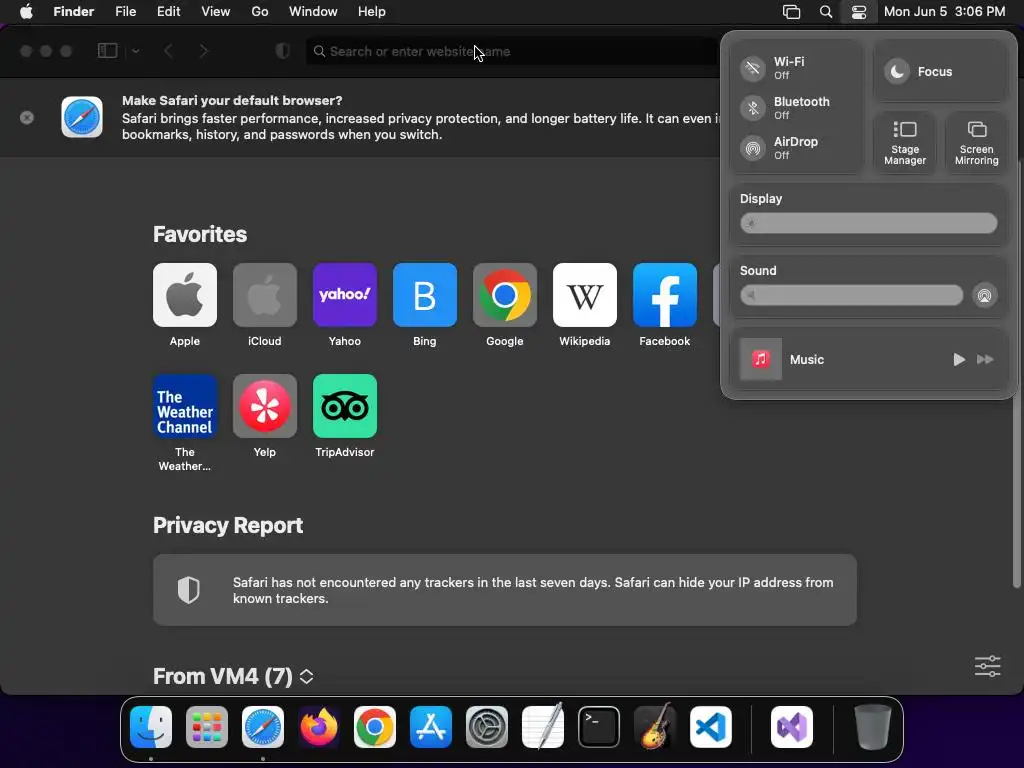The height and width of the screenshot is (768, 1024).
Task: Toggle Control Center menu bar icon
Action: click(x=859, y=12)
